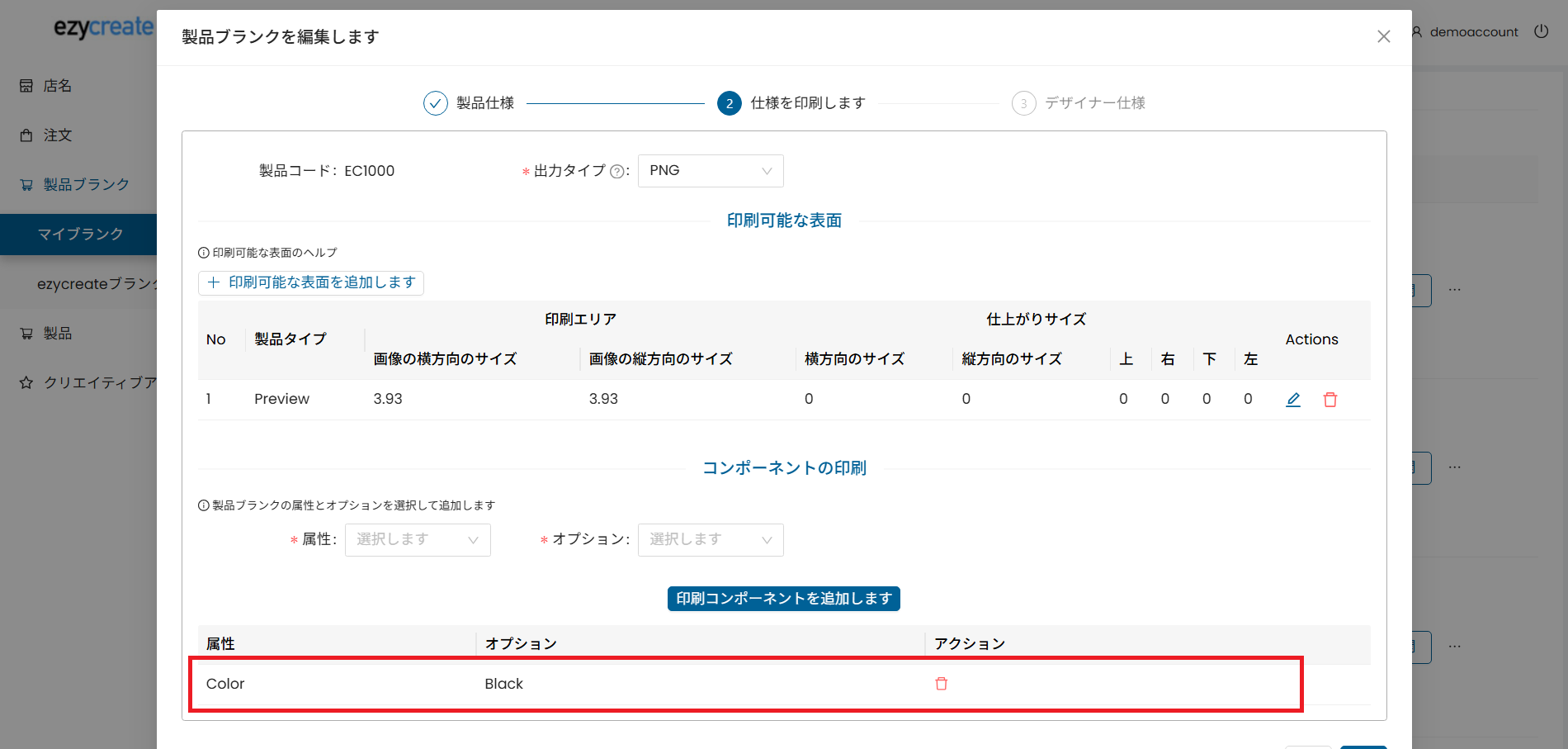The image size is (1568, 749).
Task: Click the pencil edit icon for Preview row
Action: coord(1293,400)
